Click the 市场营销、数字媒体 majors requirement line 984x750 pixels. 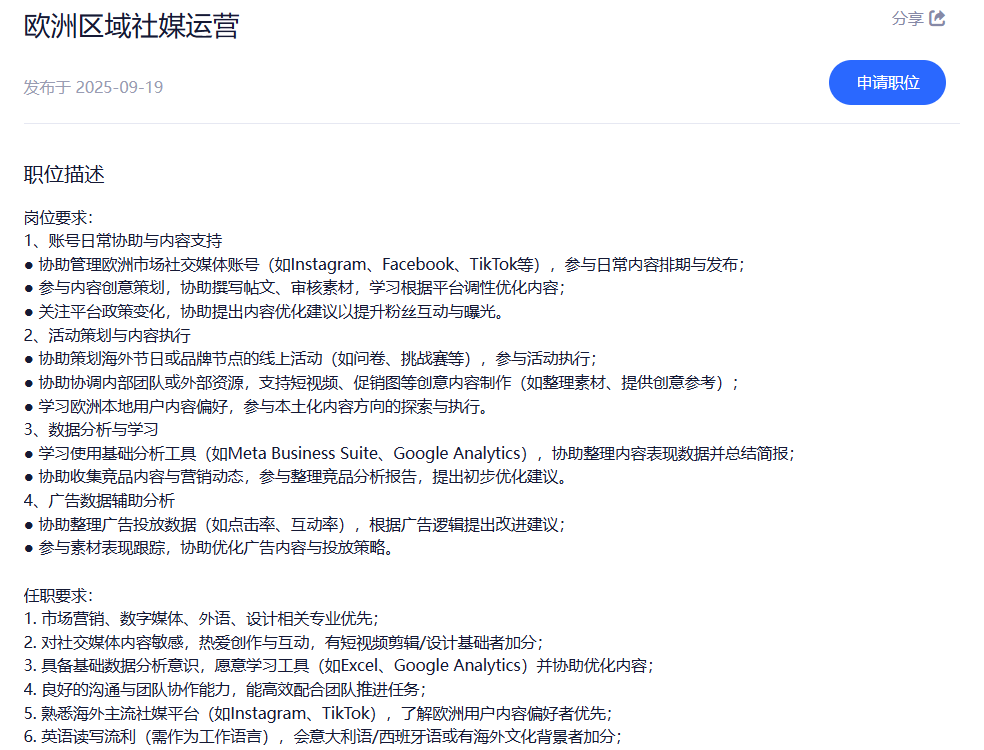(x=201, y=618)
